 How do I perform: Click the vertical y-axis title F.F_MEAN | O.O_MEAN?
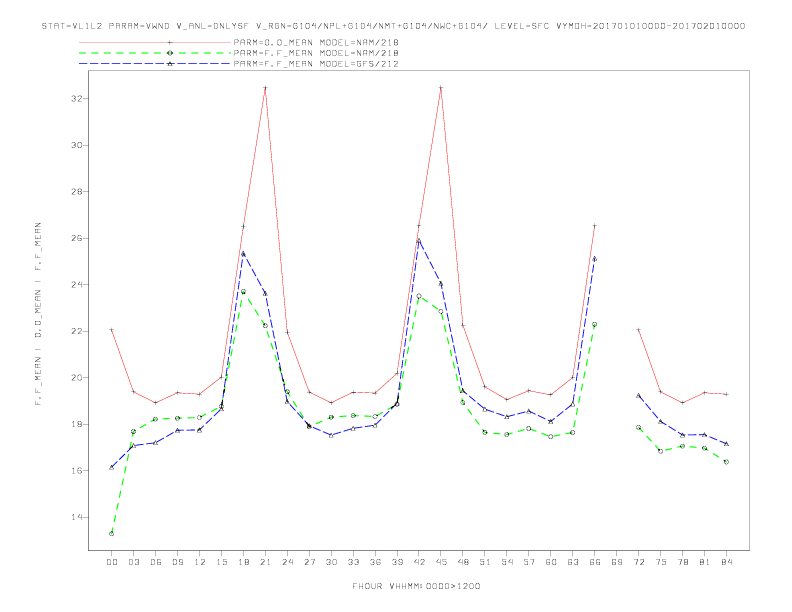[x=38, y=314]
